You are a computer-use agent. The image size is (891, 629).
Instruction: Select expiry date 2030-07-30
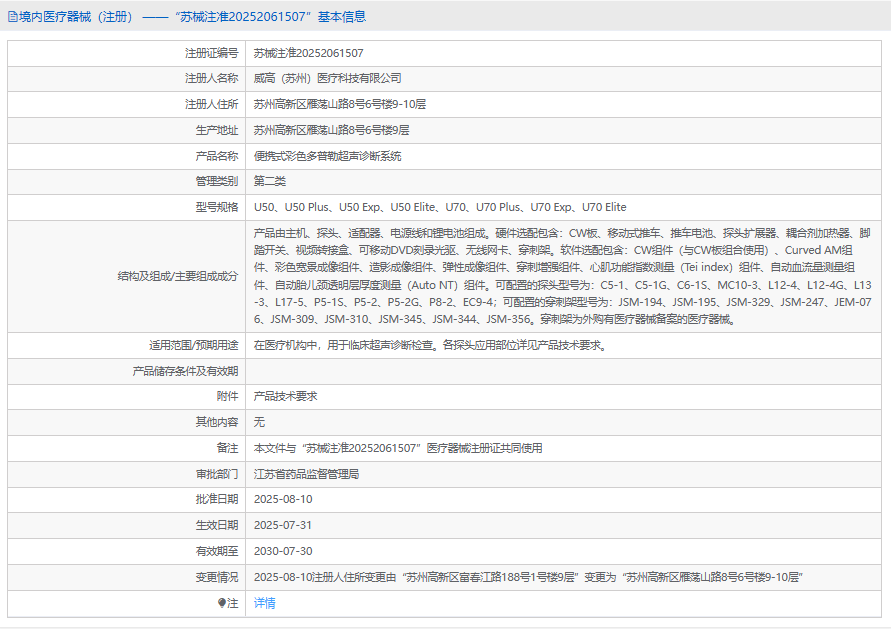click(x=283, y=551)
